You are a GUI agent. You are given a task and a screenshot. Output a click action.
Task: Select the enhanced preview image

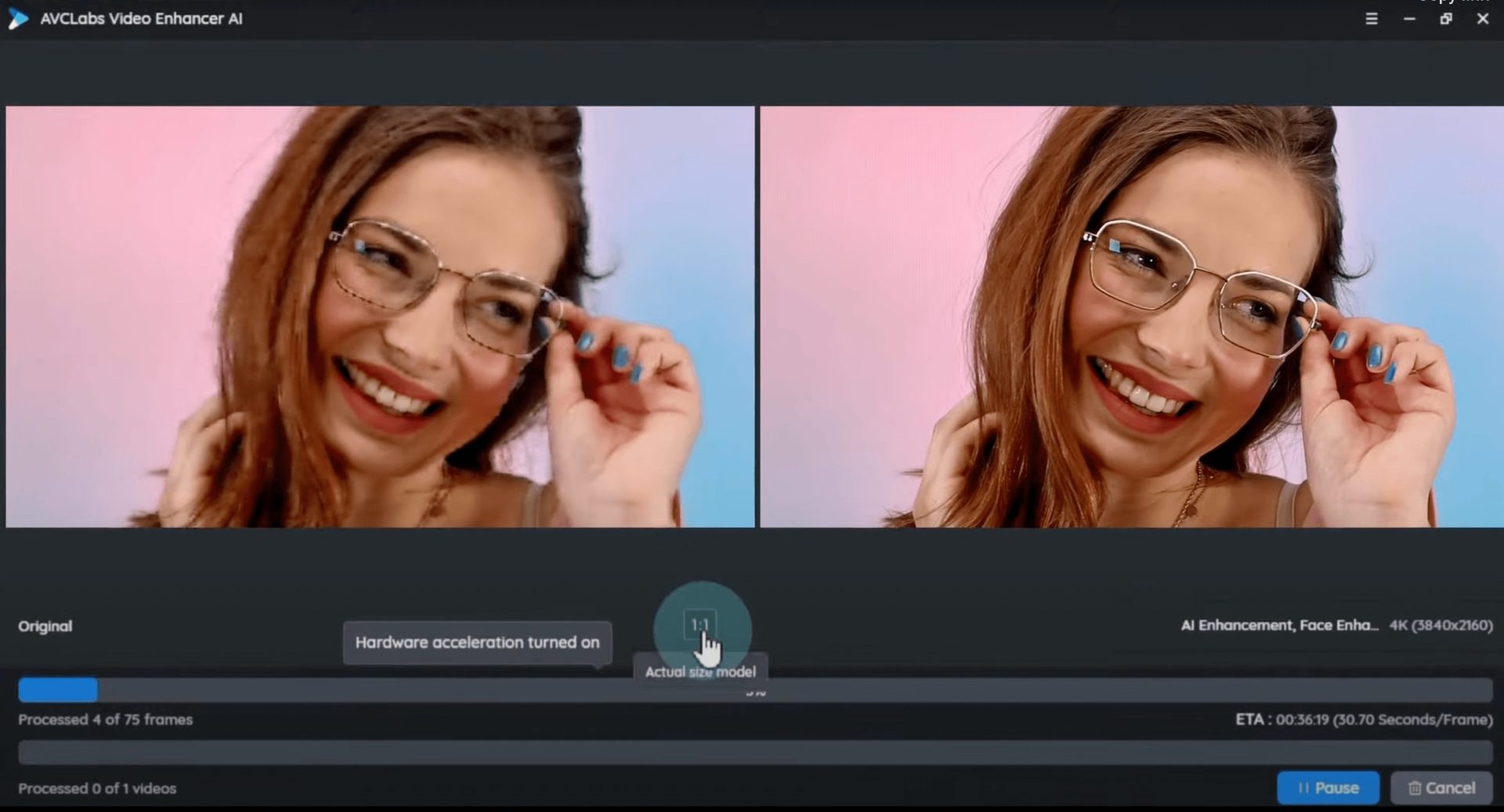(1130, 317)
